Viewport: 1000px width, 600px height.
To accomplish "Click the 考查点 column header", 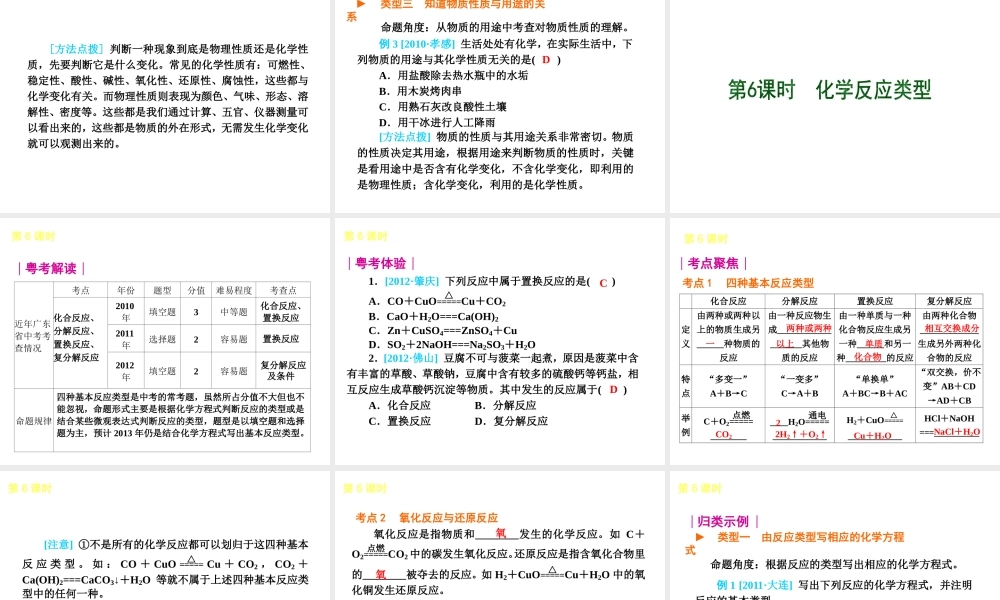I will 283,290.
